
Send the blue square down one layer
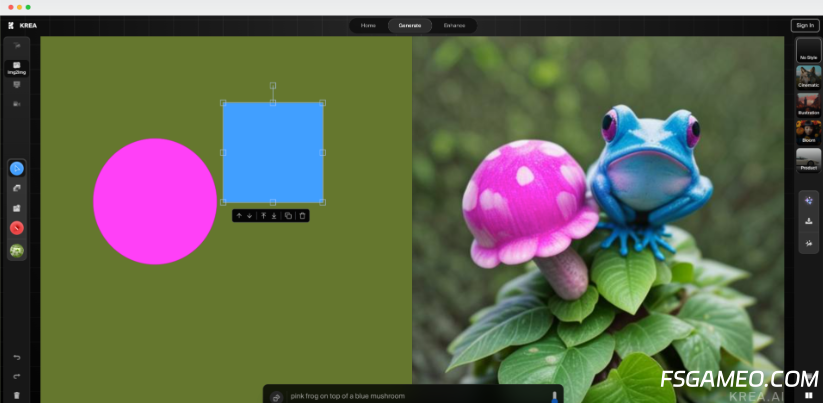[x=250, y=215]
